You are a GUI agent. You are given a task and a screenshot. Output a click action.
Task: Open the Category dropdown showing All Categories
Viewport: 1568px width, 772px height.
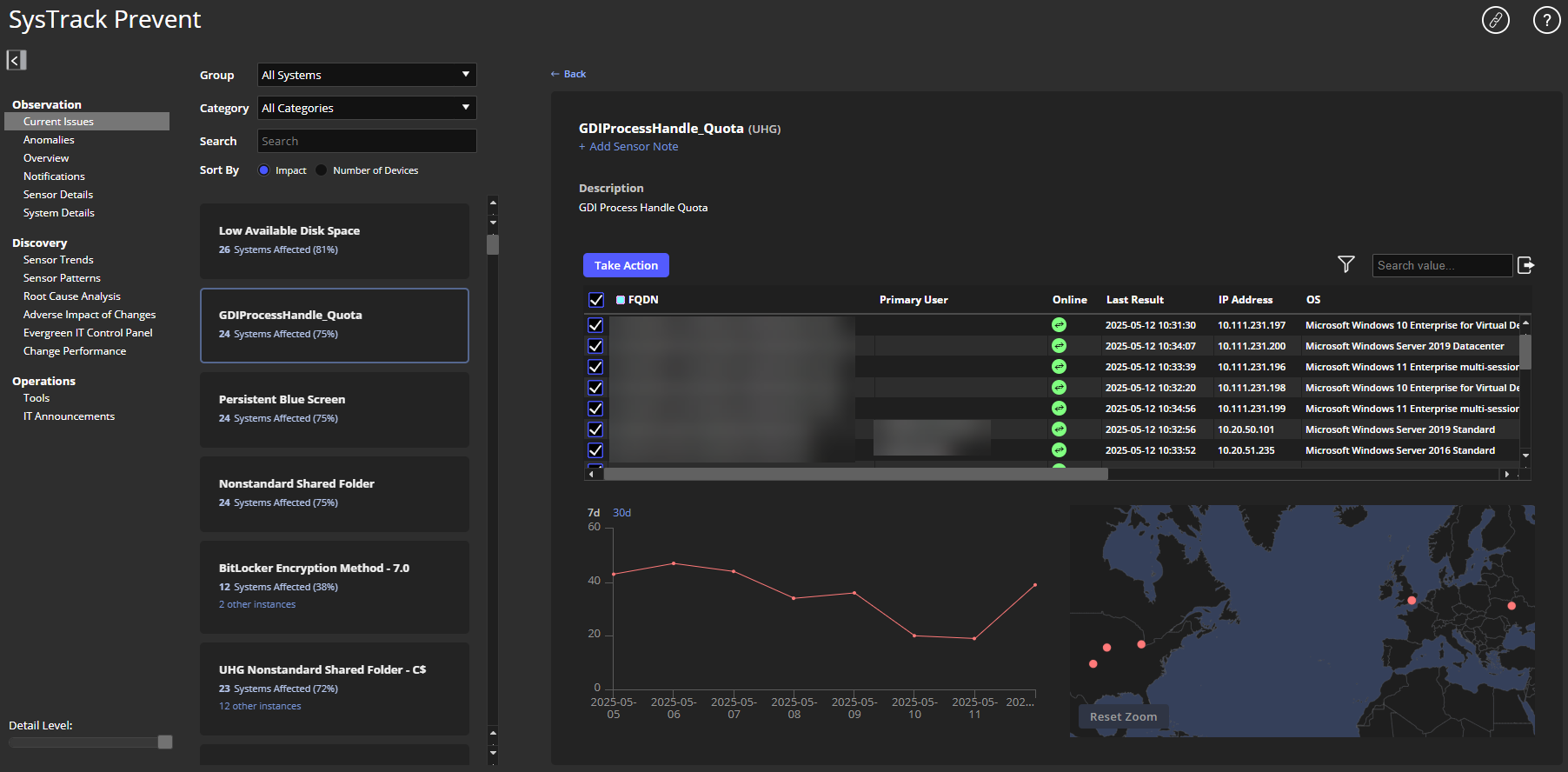tap(367, 108)
